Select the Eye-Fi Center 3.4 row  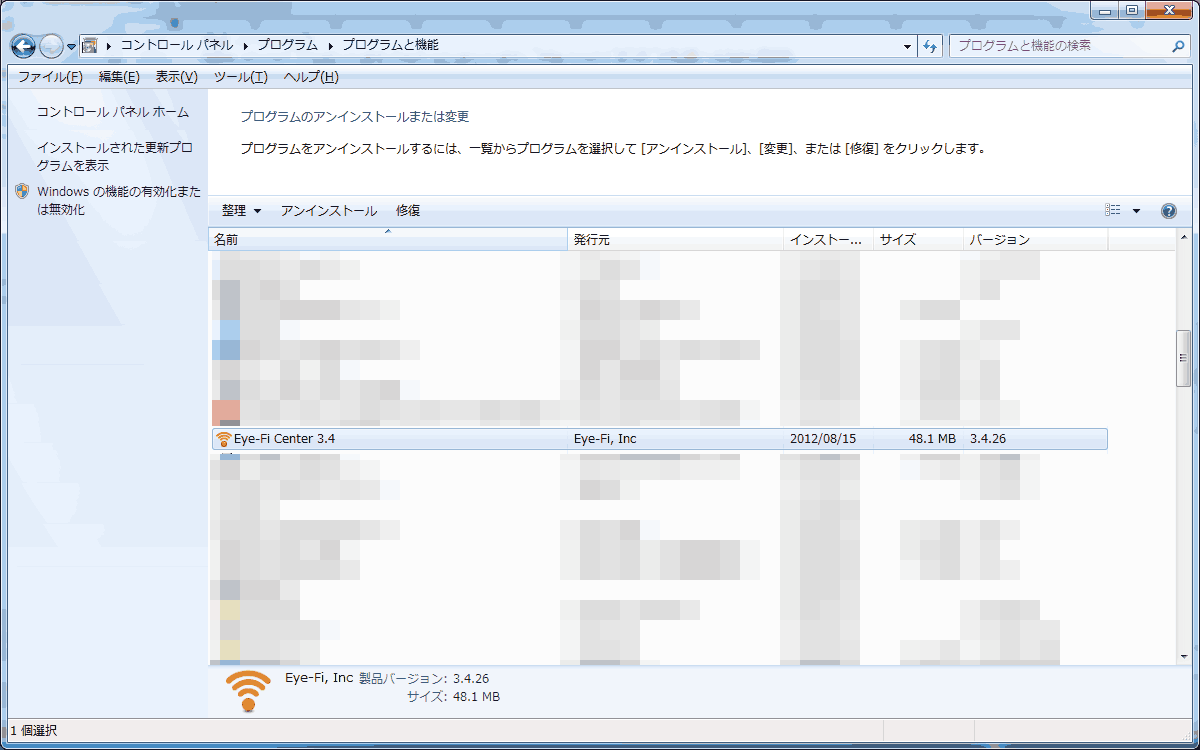click(659, 439)
